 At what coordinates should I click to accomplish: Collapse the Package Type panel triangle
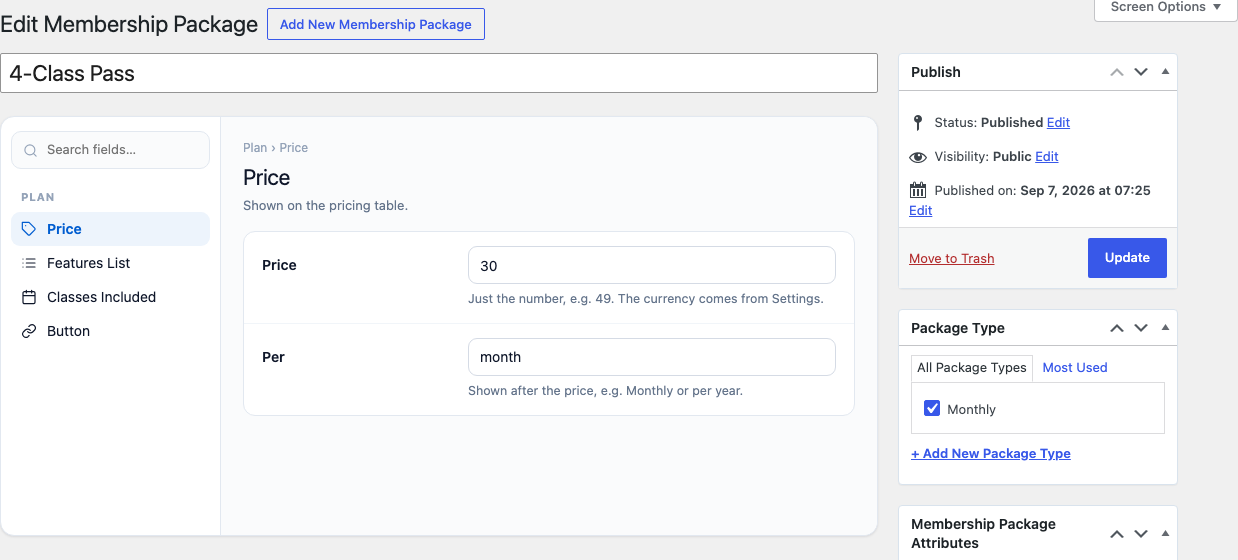[1165, 327]
